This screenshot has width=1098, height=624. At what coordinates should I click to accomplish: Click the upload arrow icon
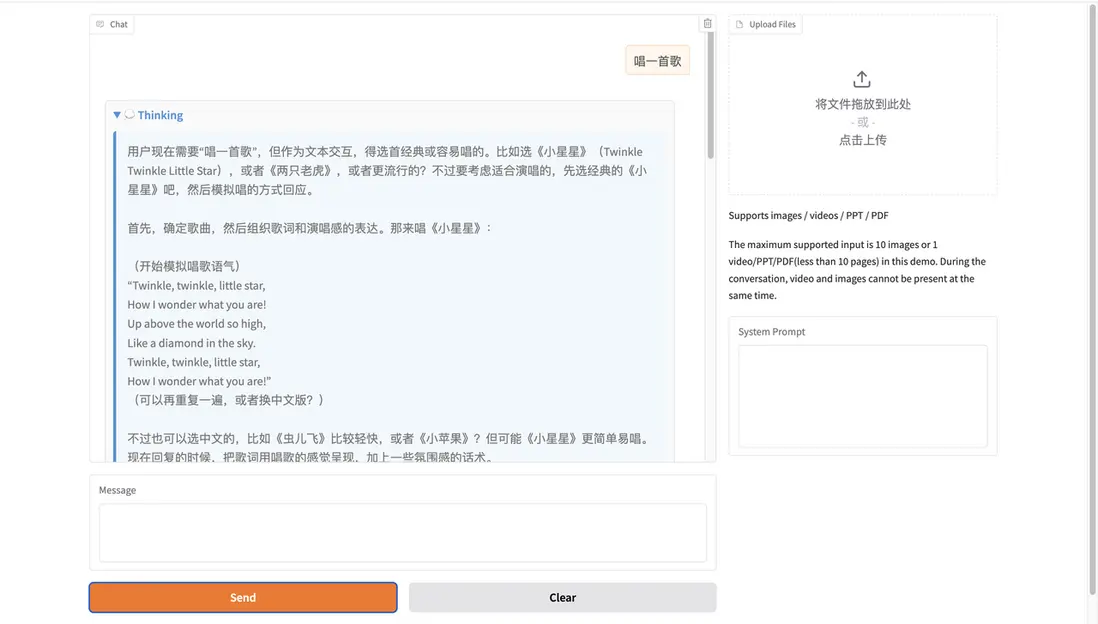[862, 79]
